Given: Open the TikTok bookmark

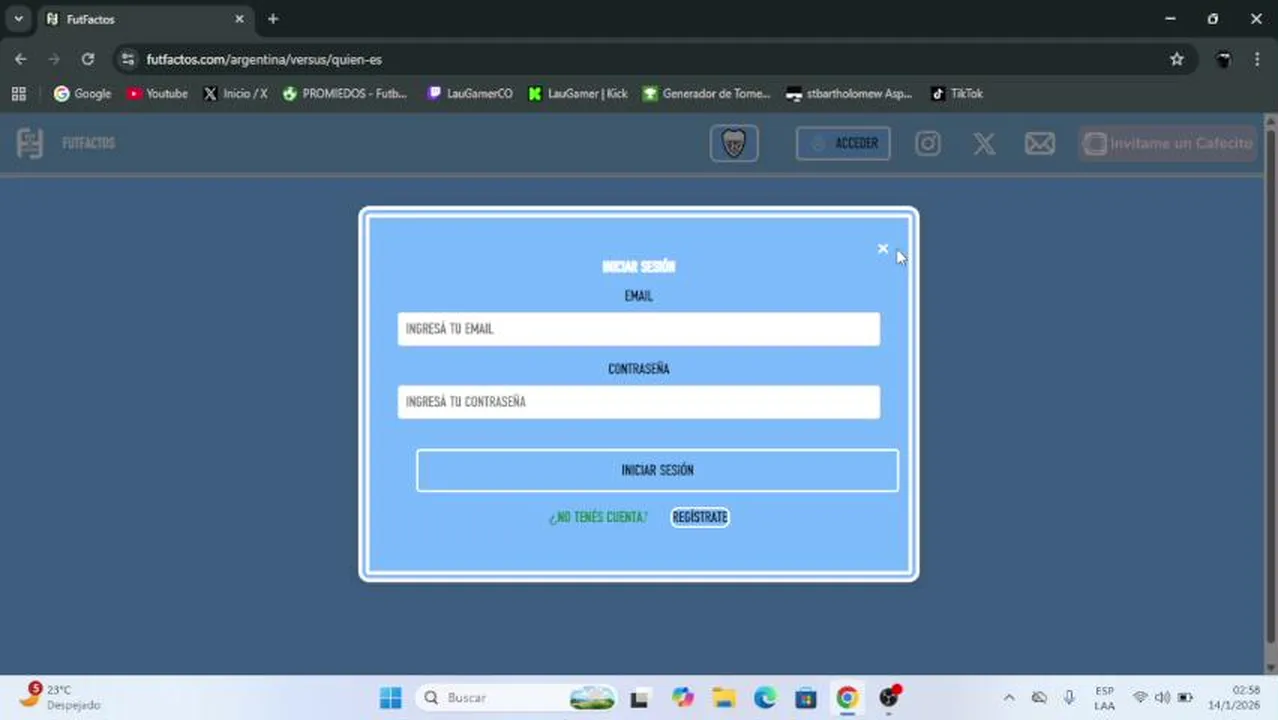Looking at the screenshot, I should pos(957,93).
